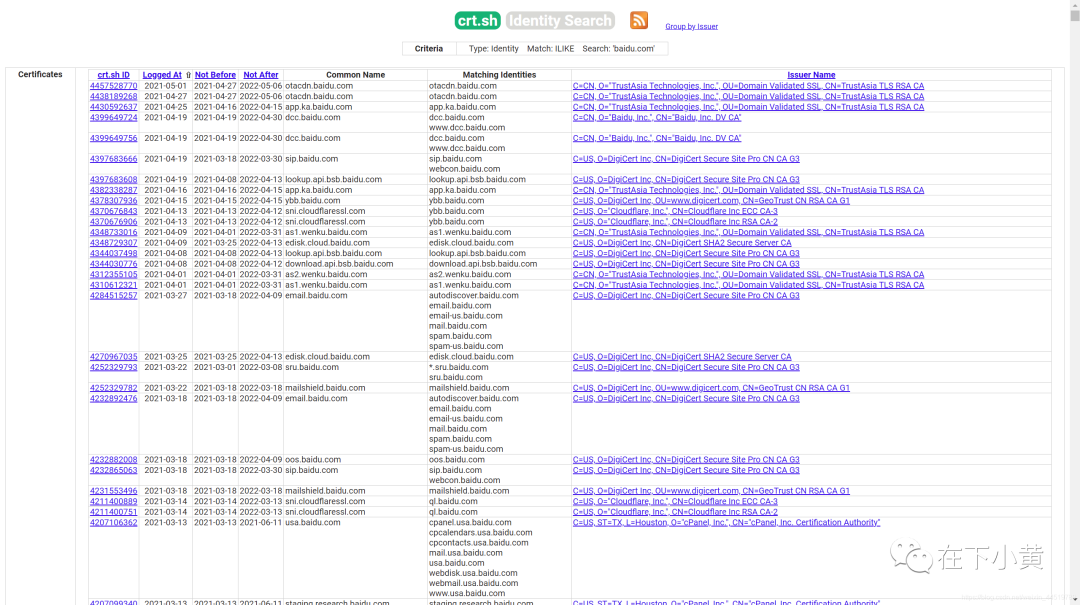Viewport: 1080px width, 605px height.
Task: Open the RSS feed icon
Action: point(638,20)
